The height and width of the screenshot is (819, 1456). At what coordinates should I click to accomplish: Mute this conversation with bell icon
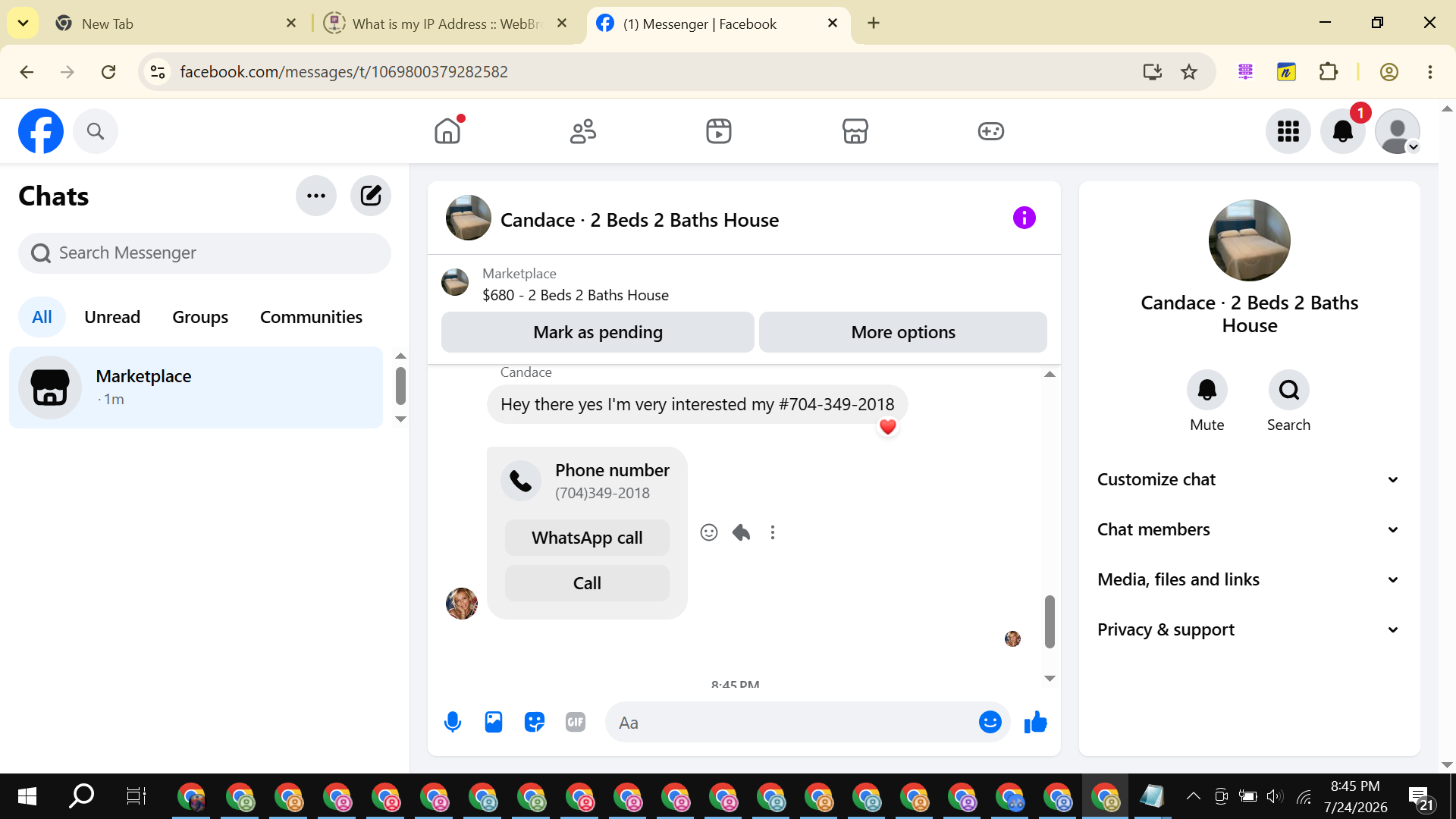pyautogui.click(x=1207, y=390)
